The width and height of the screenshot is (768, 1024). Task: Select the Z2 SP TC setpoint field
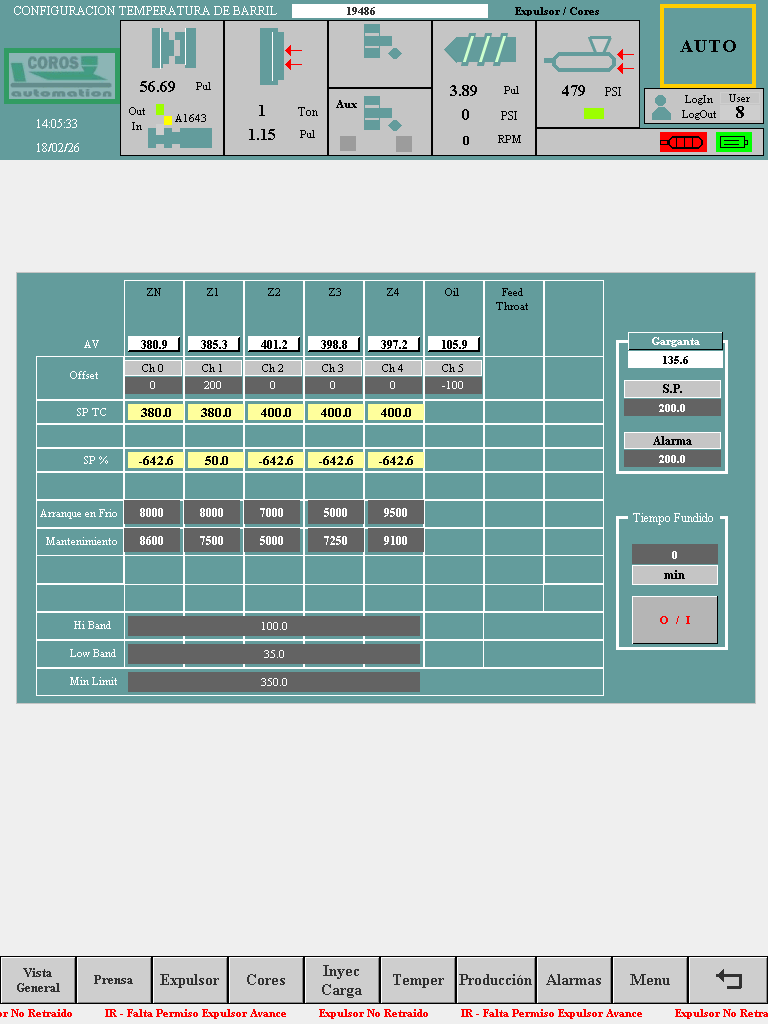click(x=274, y=412)
